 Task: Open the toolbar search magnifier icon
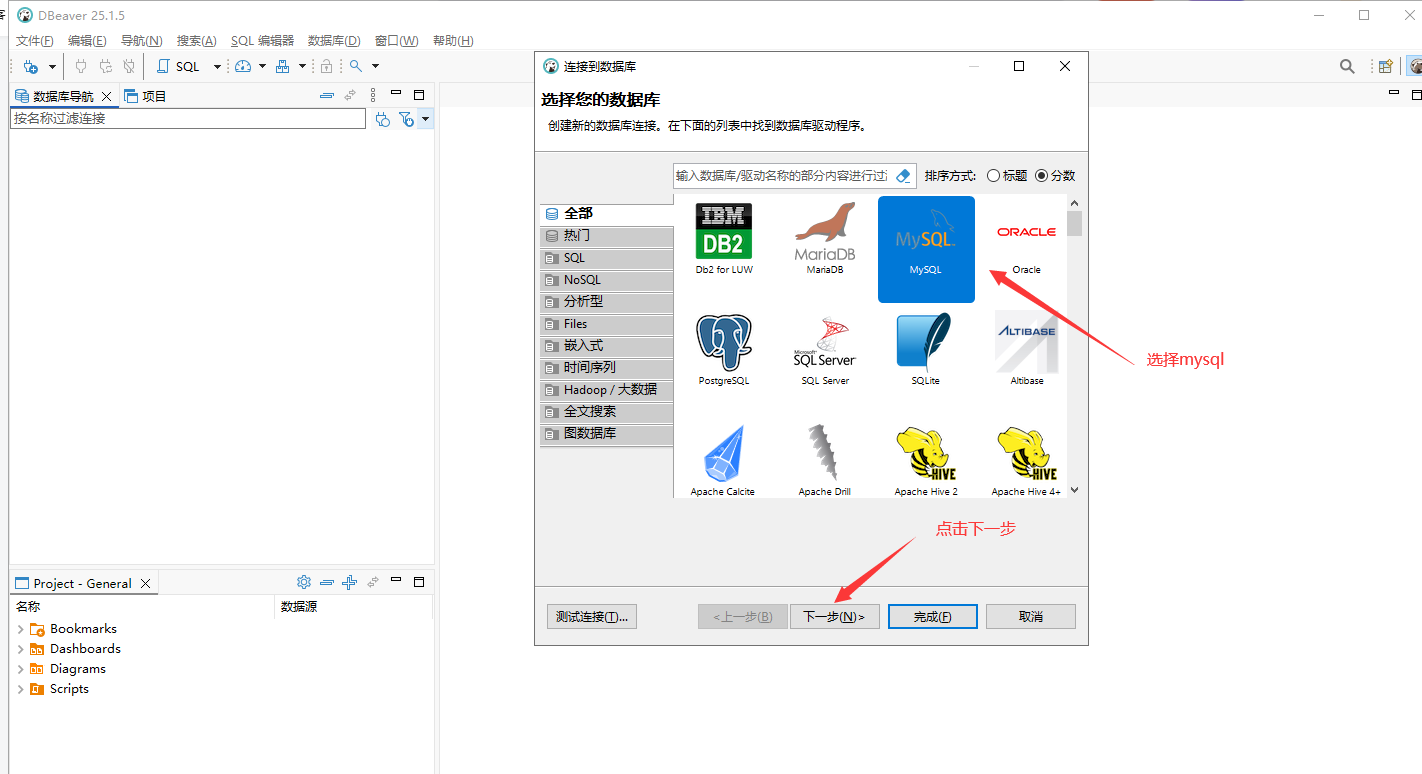(x=357, y=67)
